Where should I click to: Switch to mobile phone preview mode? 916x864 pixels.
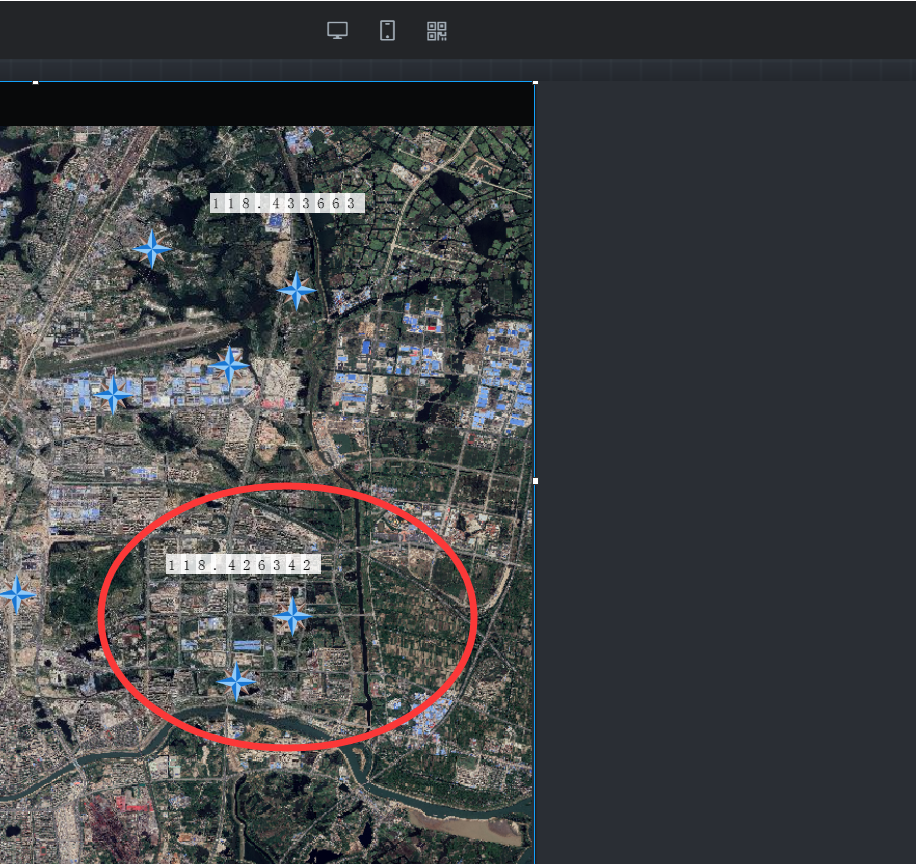[x=387, y=31]
